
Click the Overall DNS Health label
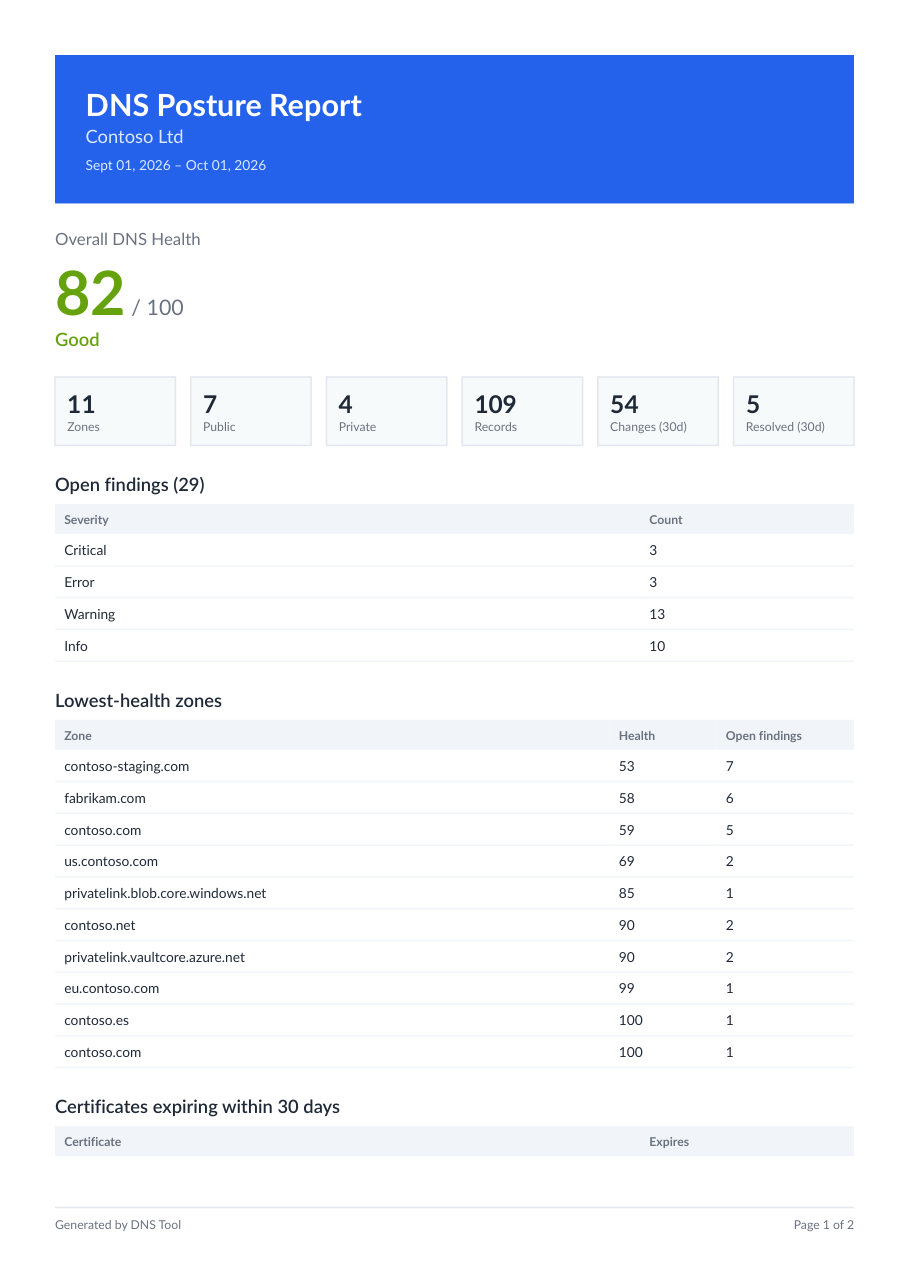coord(128,239)
